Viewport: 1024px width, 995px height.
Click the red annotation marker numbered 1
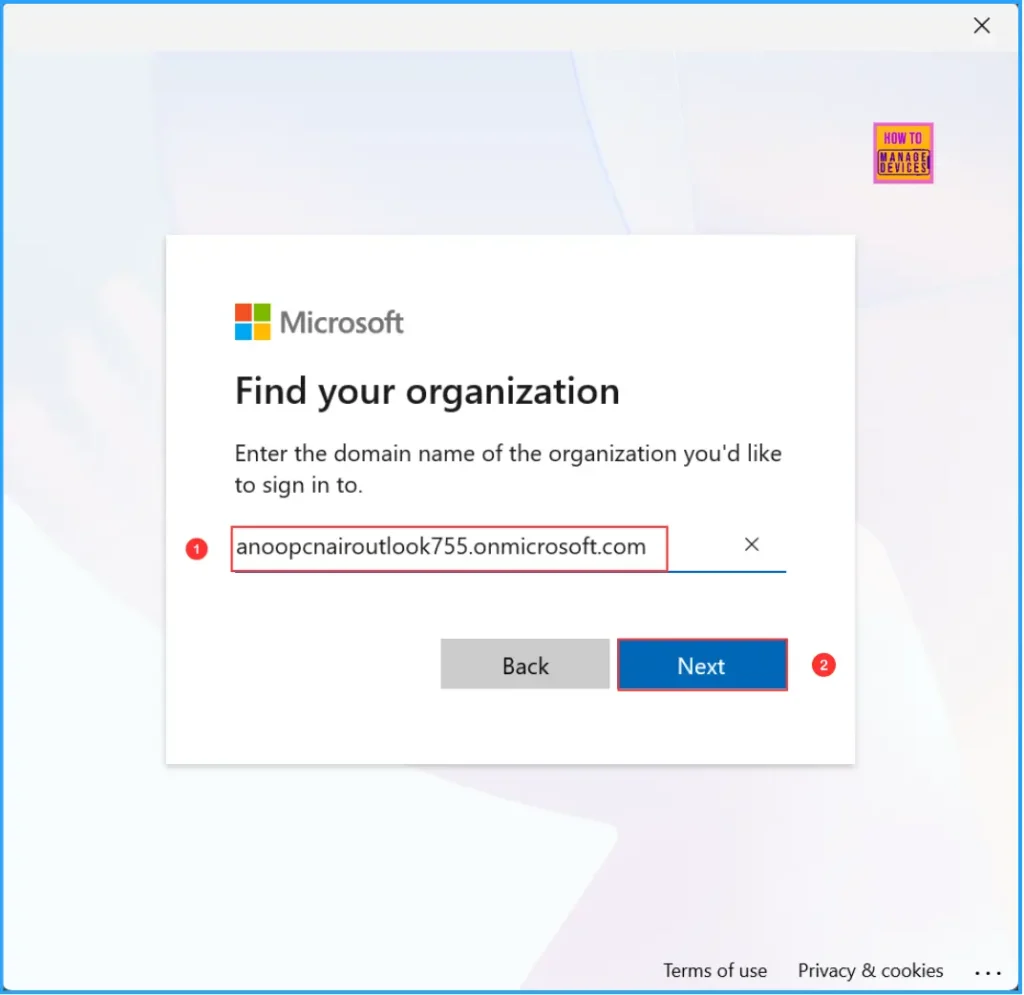pos(196,549)
